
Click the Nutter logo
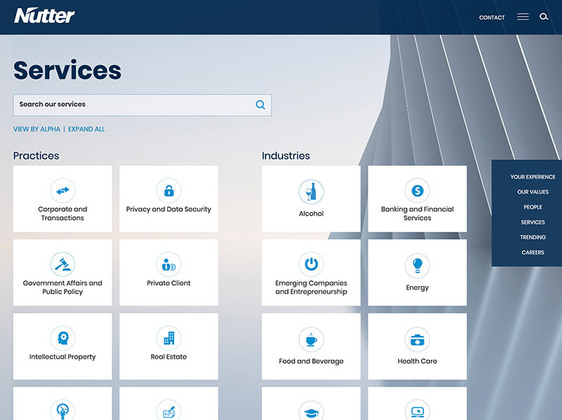coord(44,16)
